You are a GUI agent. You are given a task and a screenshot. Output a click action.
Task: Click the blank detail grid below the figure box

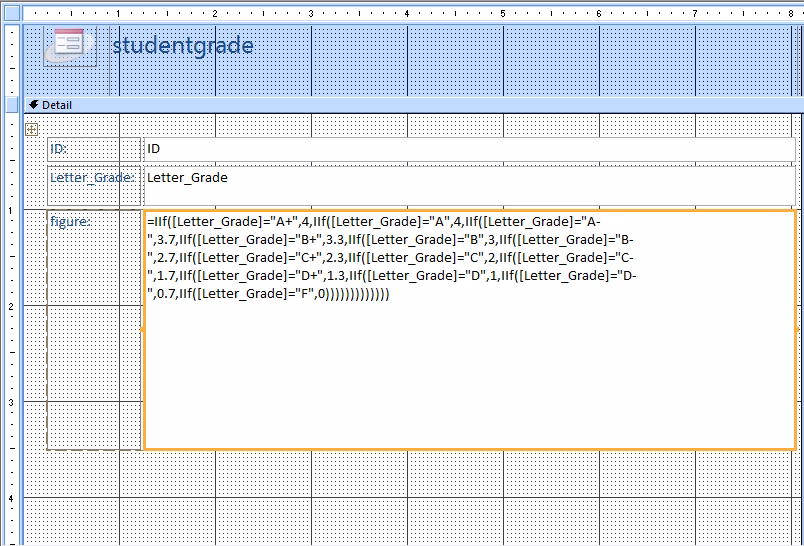tap(450, 490)
